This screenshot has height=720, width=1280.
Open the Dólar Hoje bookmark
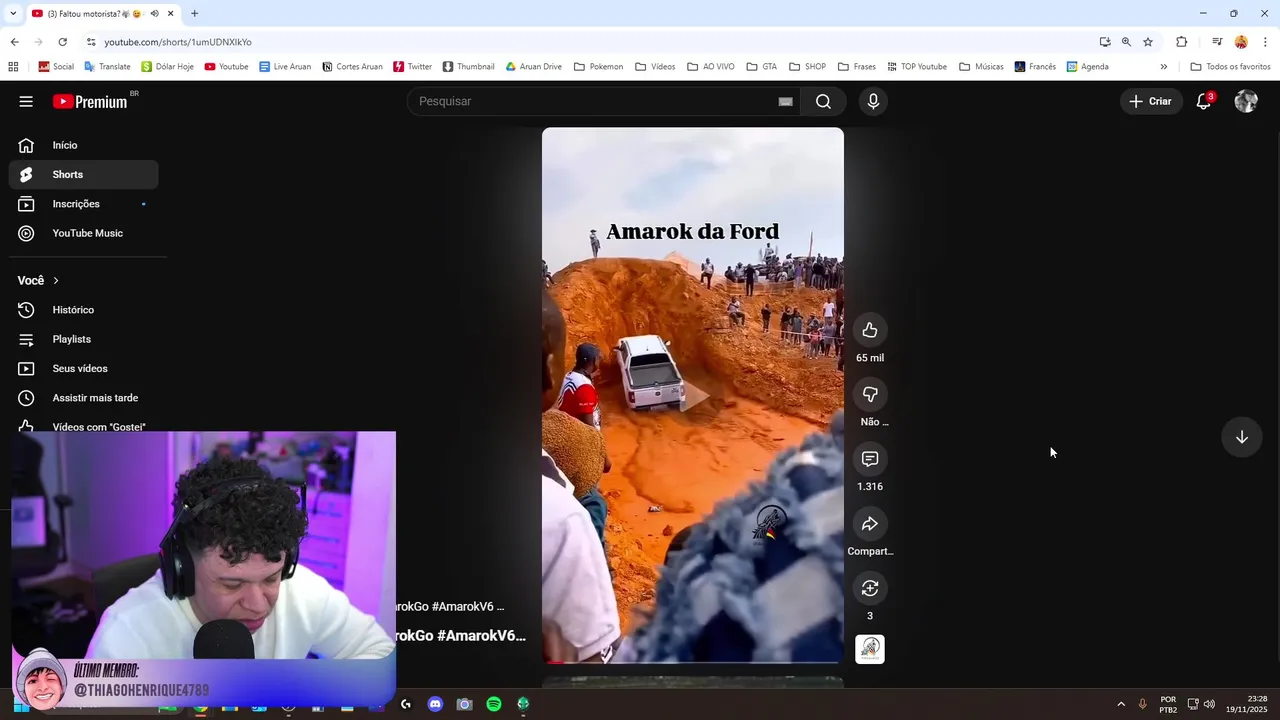pyautogui.click(x=167, y=67)
